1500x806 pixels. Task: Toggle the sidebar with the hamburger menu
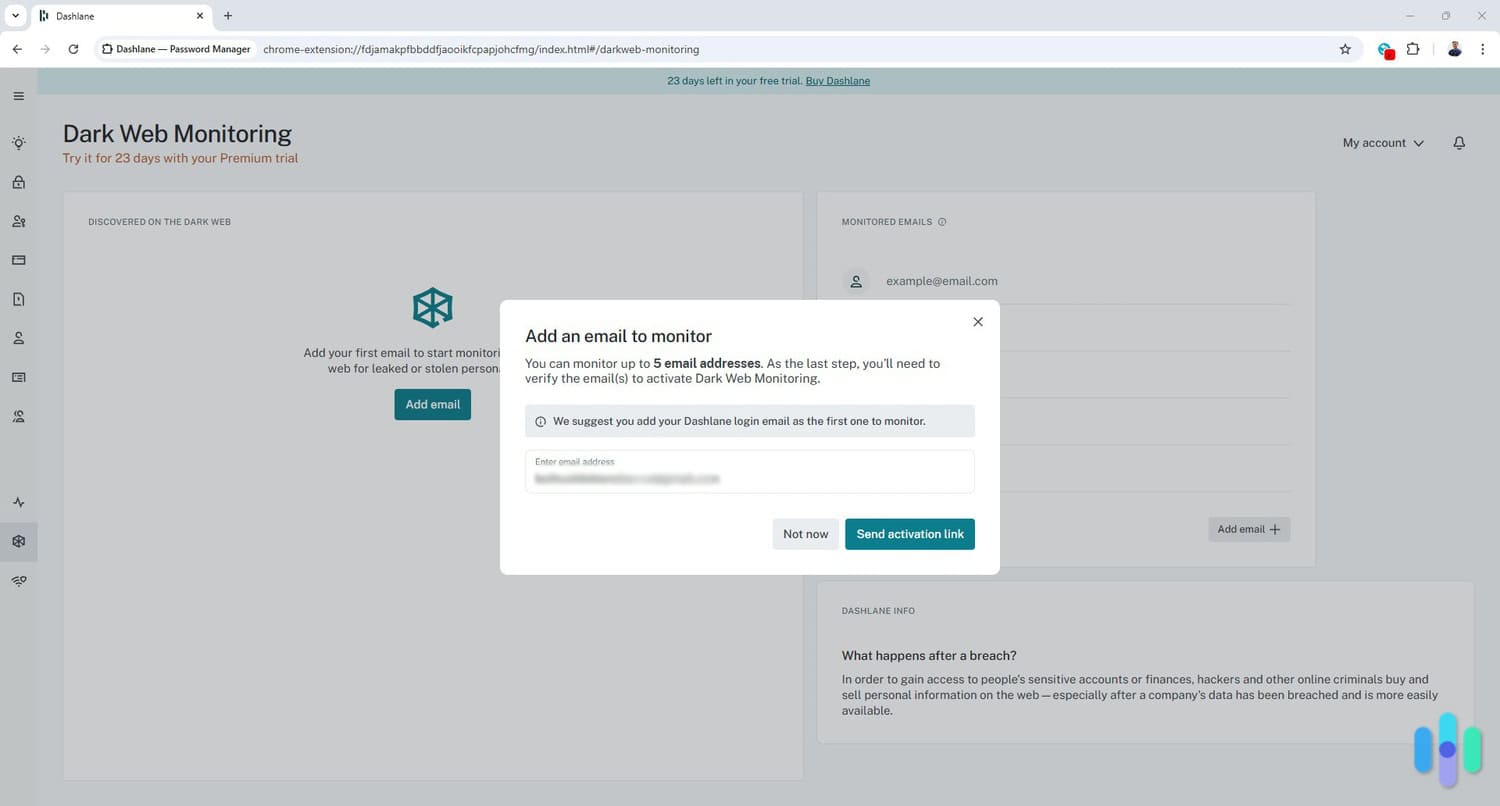[18, 95]
